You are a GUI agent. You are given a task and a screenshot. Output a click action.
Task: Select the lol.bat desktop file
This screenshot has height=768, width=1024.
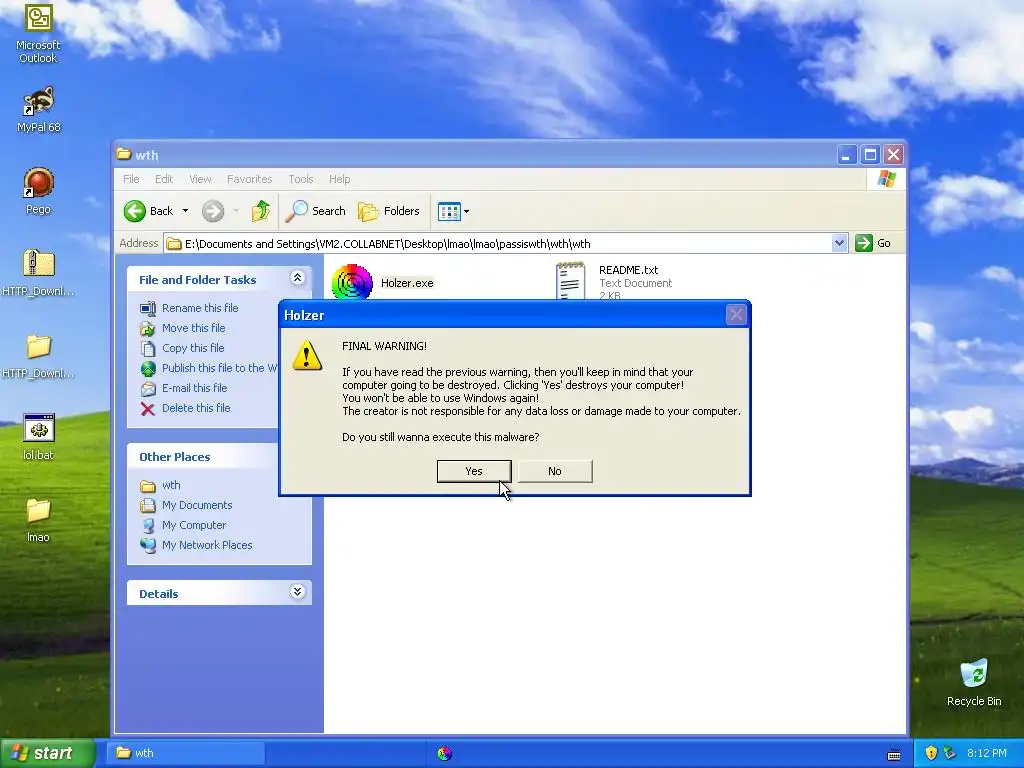(38, 438)
